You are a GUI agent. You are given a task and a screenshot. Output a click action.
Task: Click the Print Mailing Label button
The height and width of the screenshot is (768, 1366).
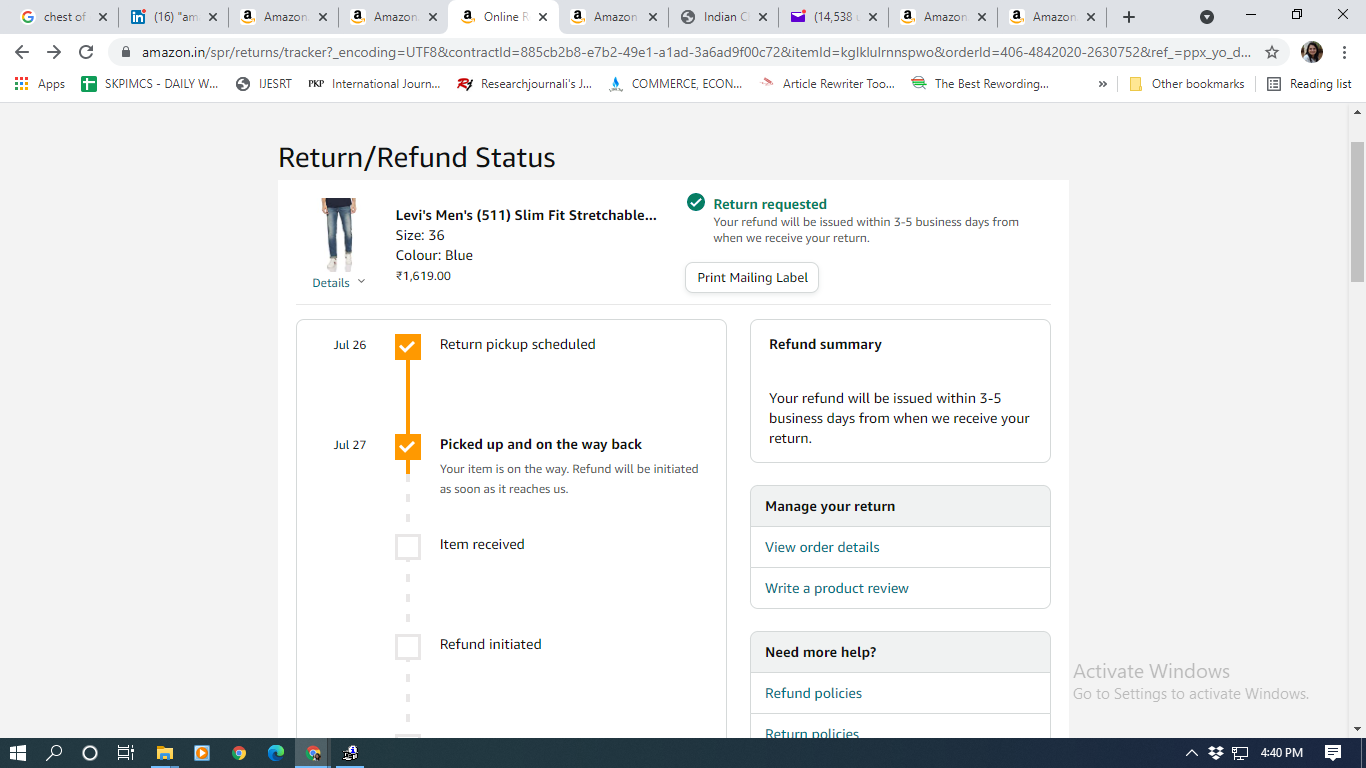coord(752,278)
